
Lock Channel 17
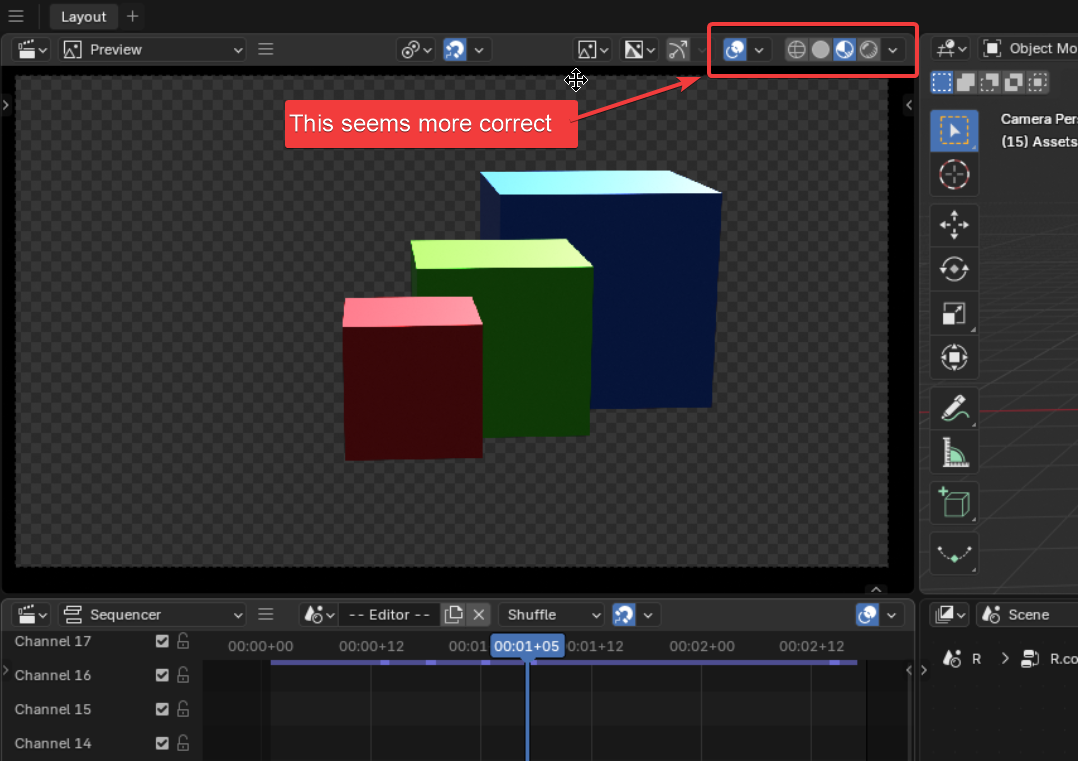[183, 641]
